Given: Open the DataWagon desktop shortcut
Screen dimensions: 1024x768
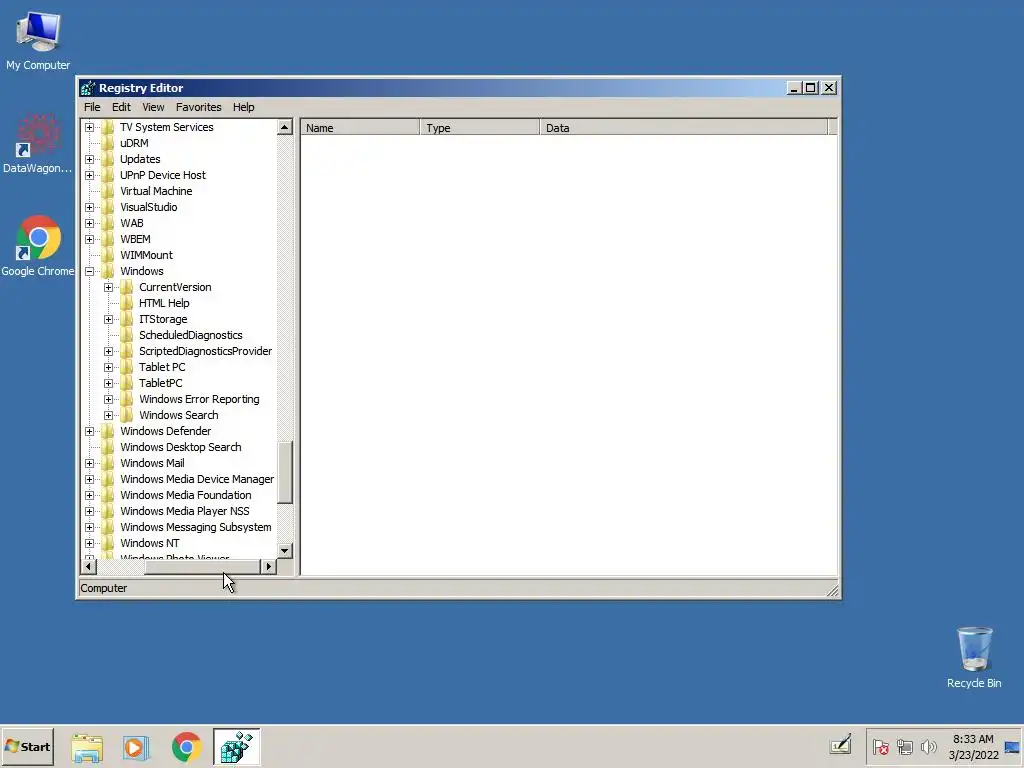Looking at the screenshot, I should 37,144.
